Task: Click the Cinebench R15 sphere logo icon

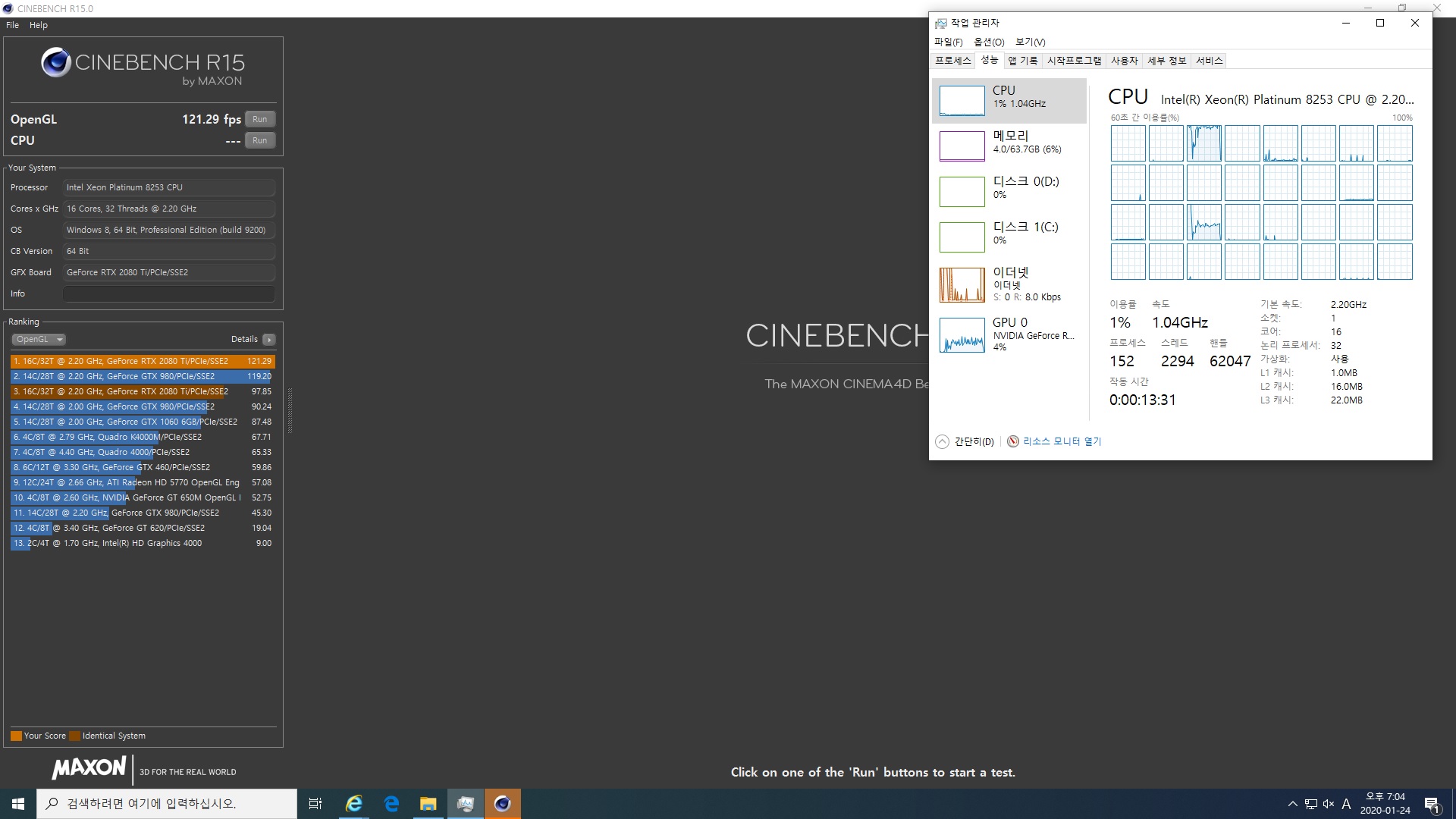Action: click(56, 63)
